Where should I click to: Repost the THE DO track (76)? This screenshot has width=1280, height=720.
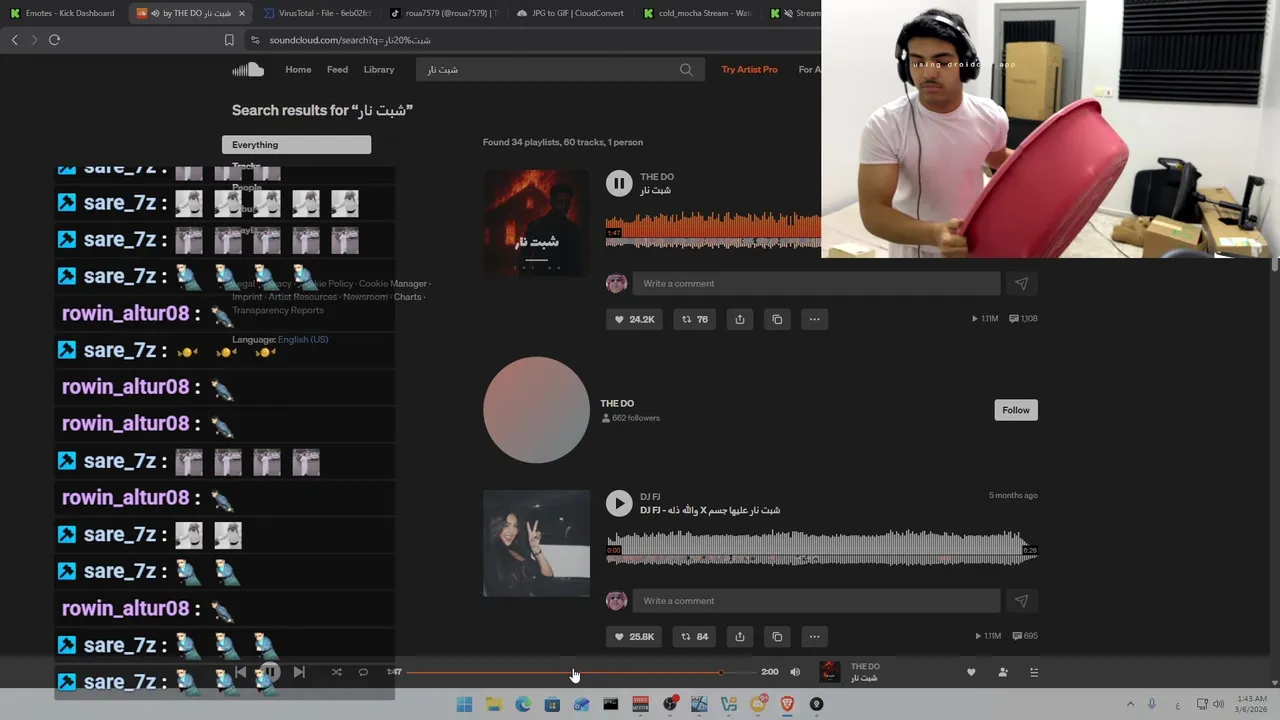[694, 319]
